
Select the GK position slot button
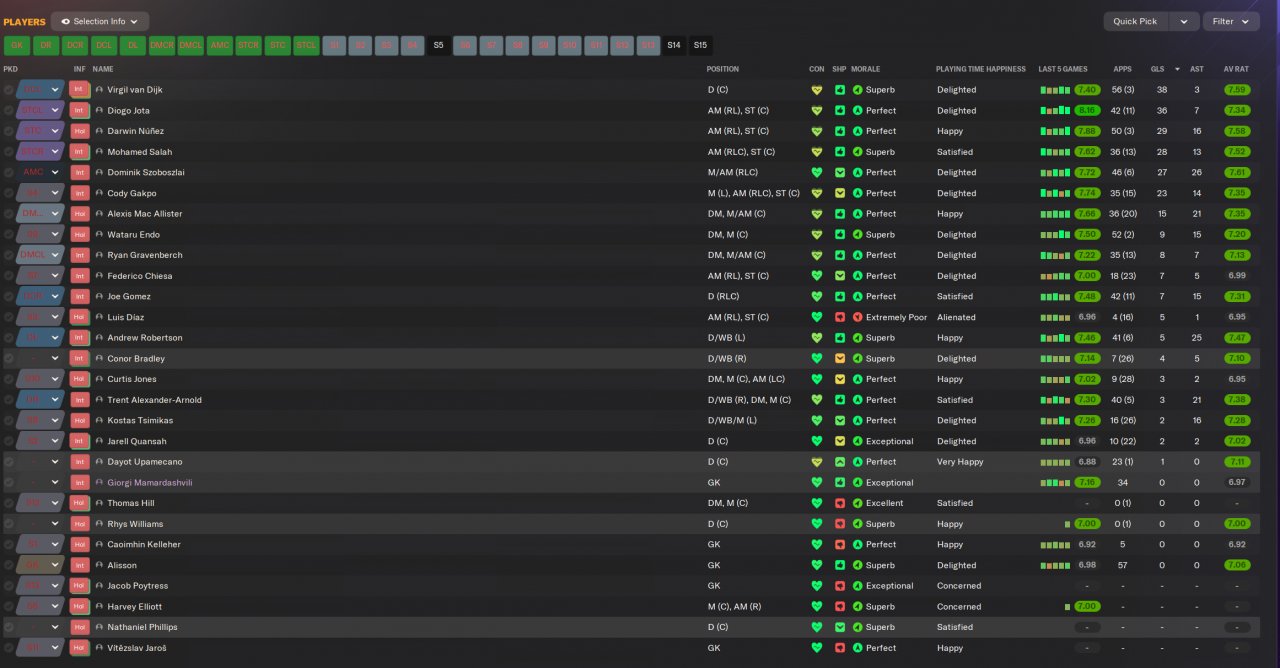click(17, 45)
